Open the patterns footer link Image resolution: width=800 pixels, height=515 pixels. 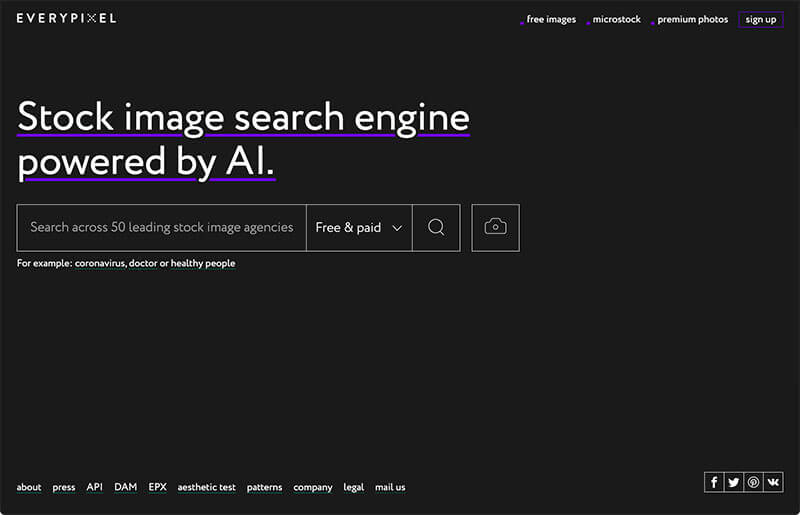coord(264,487)
